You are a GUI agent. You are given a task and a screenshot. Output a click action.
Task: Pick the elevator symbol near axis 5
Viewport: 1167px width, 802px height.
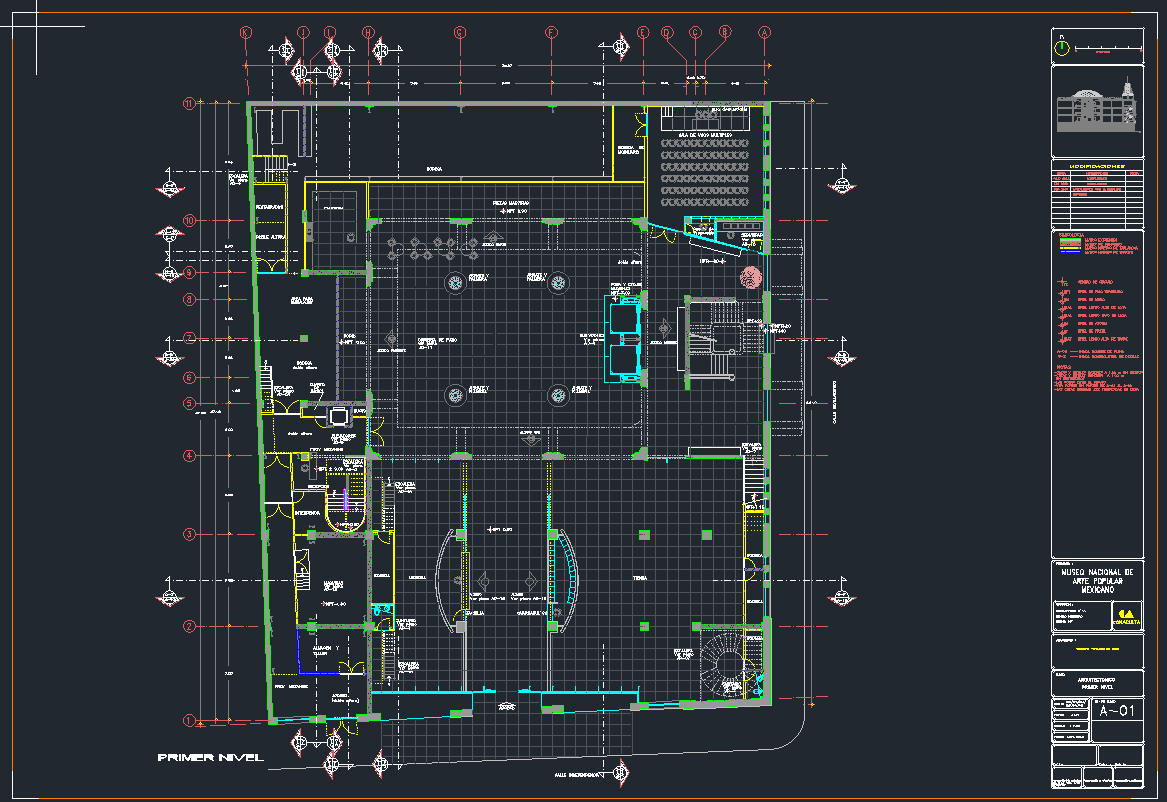339,414
